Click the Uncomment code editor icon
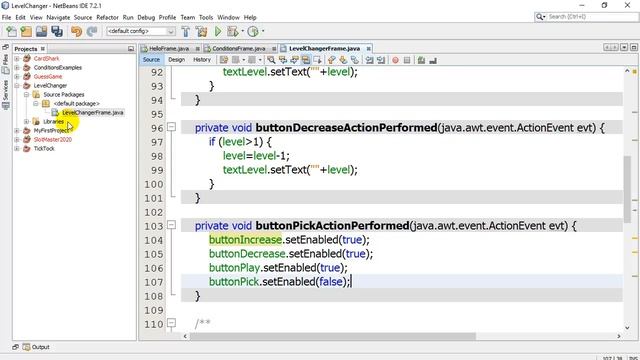640x360 pixels. (x=433, y=60)
